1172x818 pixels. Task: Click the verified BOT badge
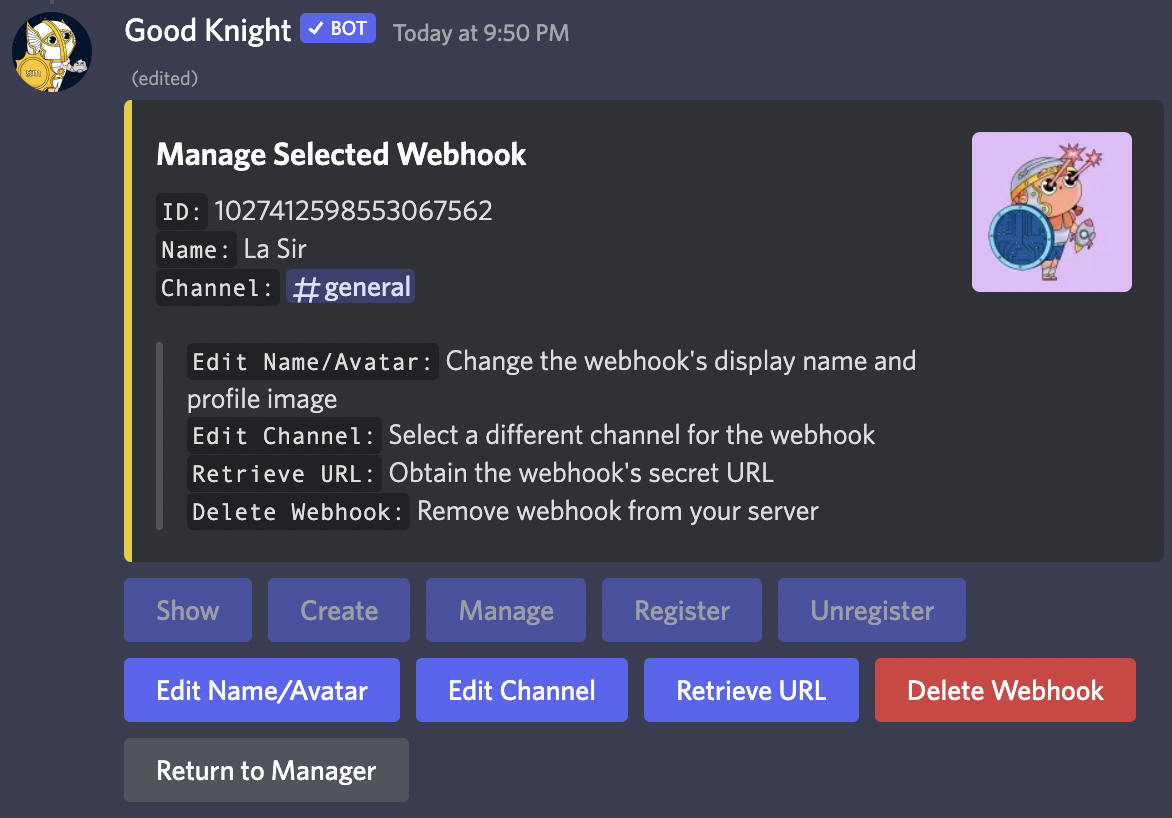(x=338, y=28)
